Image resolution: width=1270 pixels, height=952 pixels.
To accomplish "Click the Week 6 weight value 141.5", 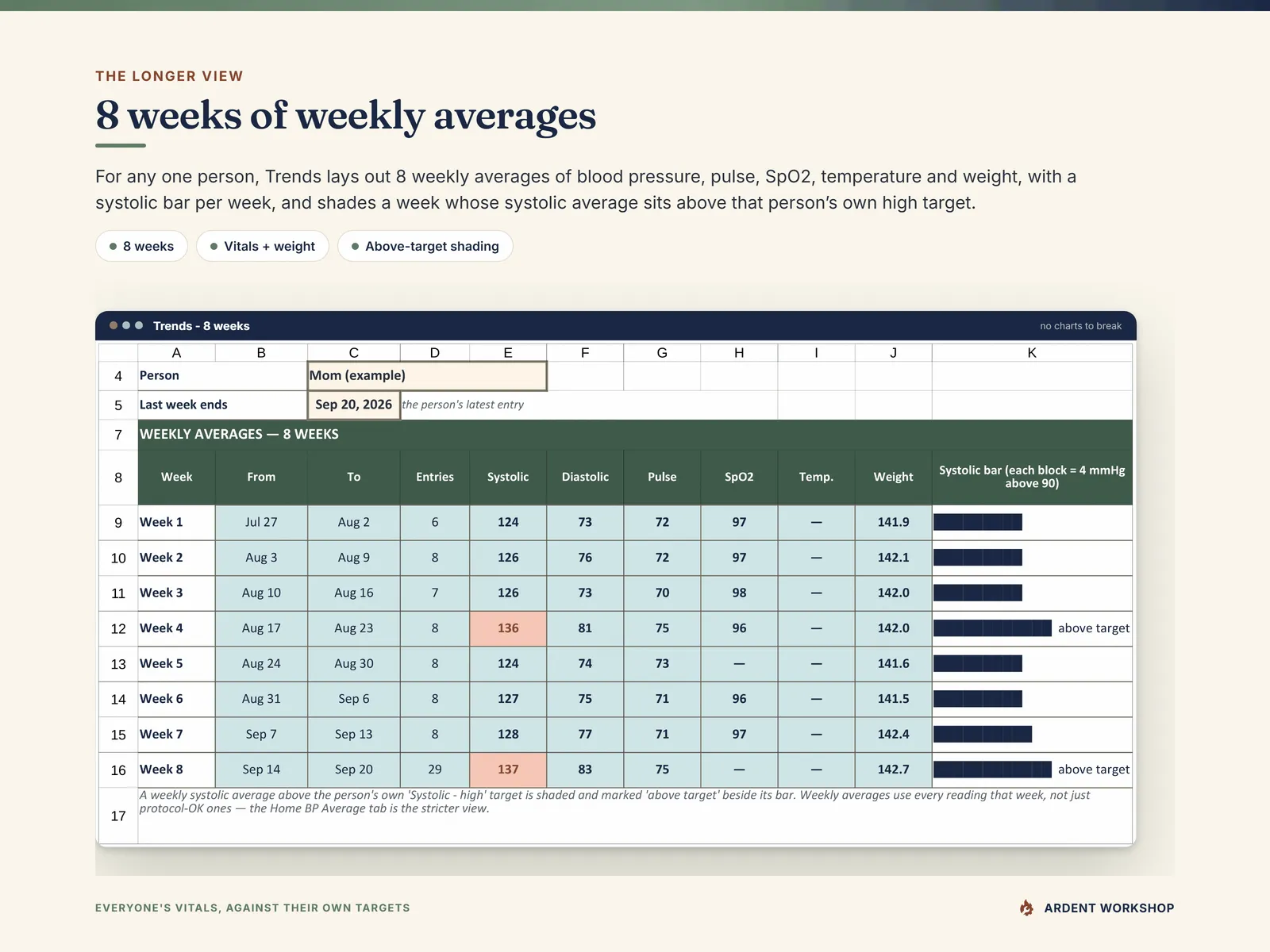I will pos(894,699).
